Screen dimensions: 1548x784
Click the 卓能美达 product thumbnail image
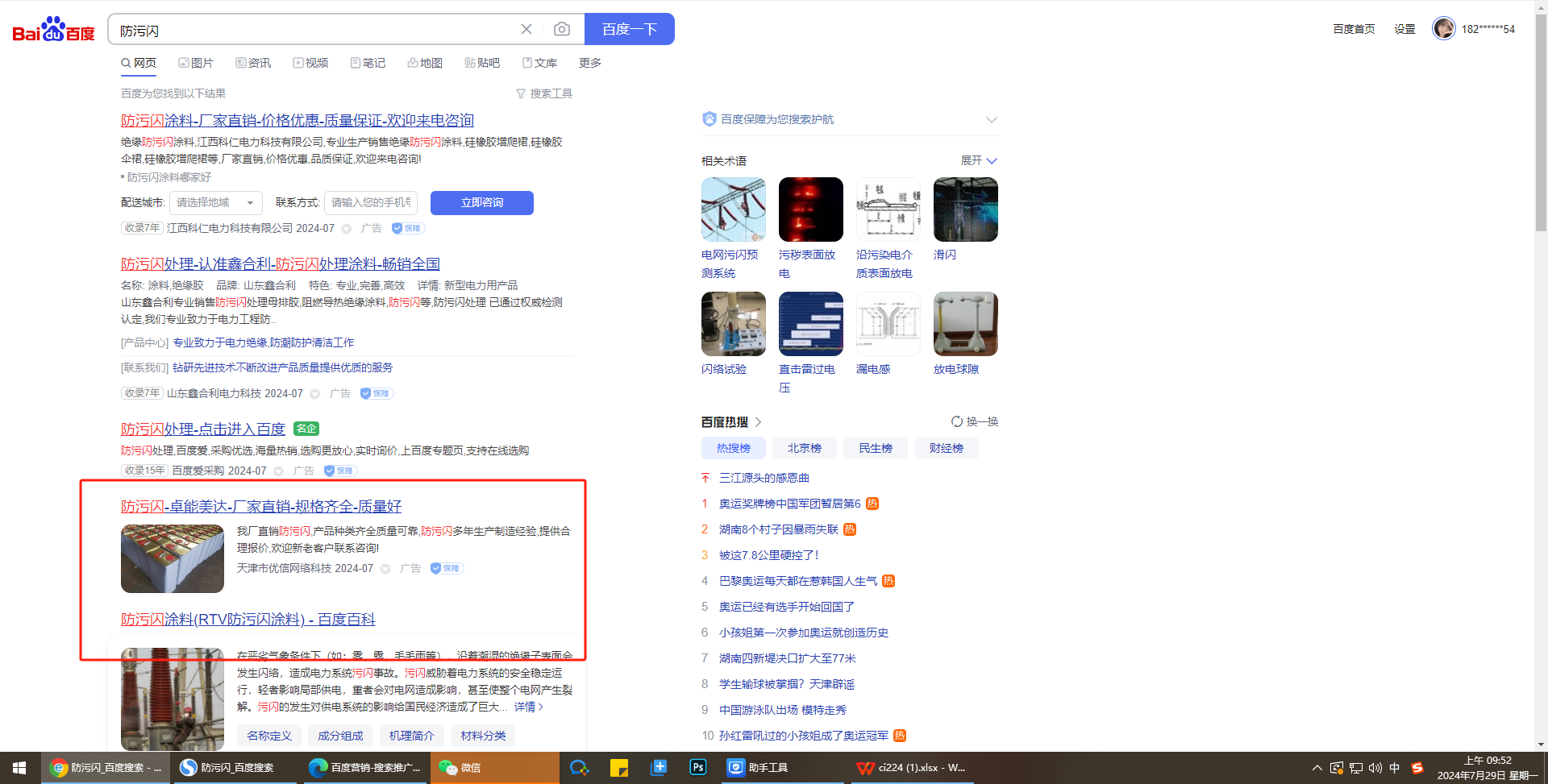click(x=173, y=558)
